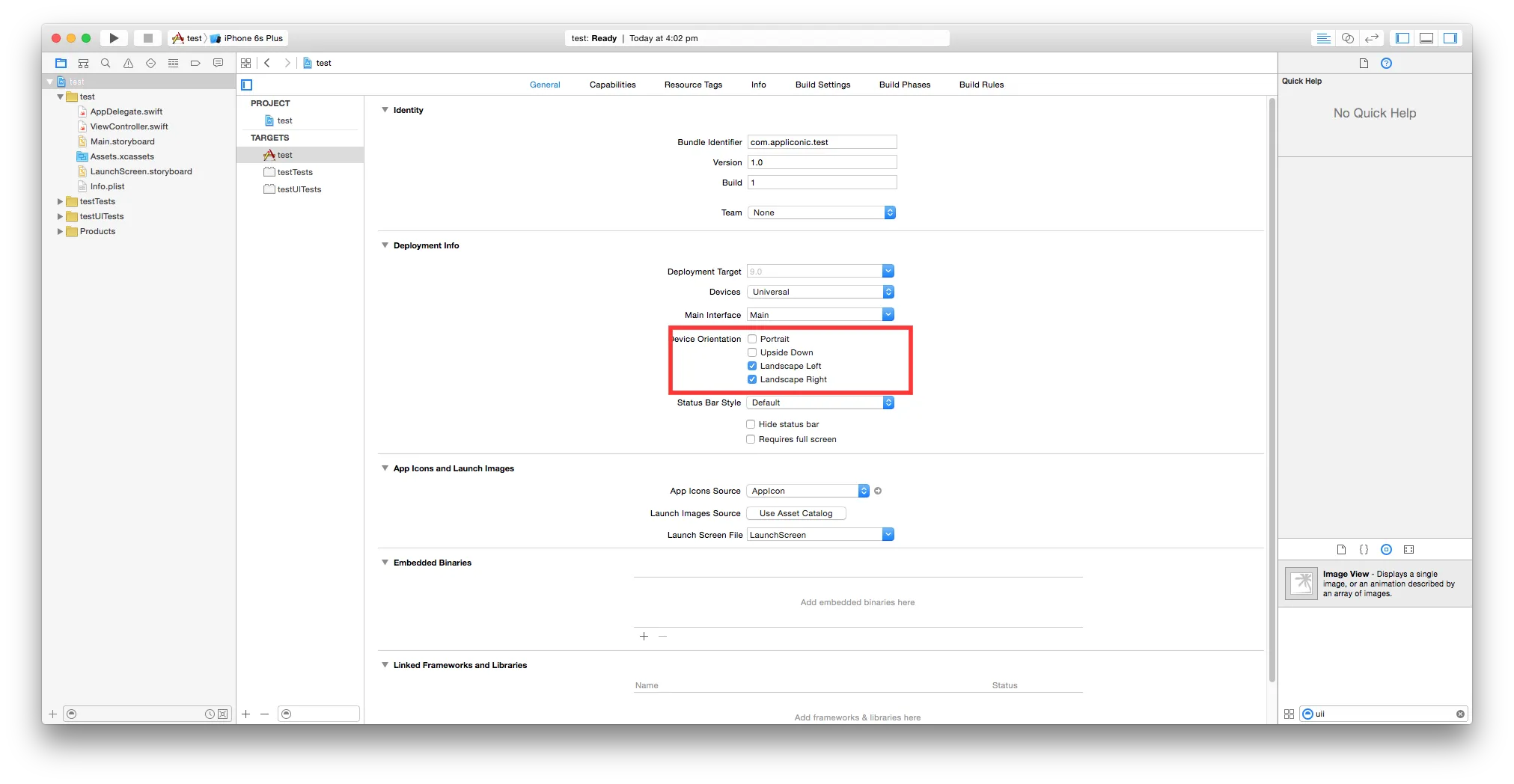This screenshot has width=1514, height=784.
Task: Check Hide status bar
Action: (x=751, y=425)
